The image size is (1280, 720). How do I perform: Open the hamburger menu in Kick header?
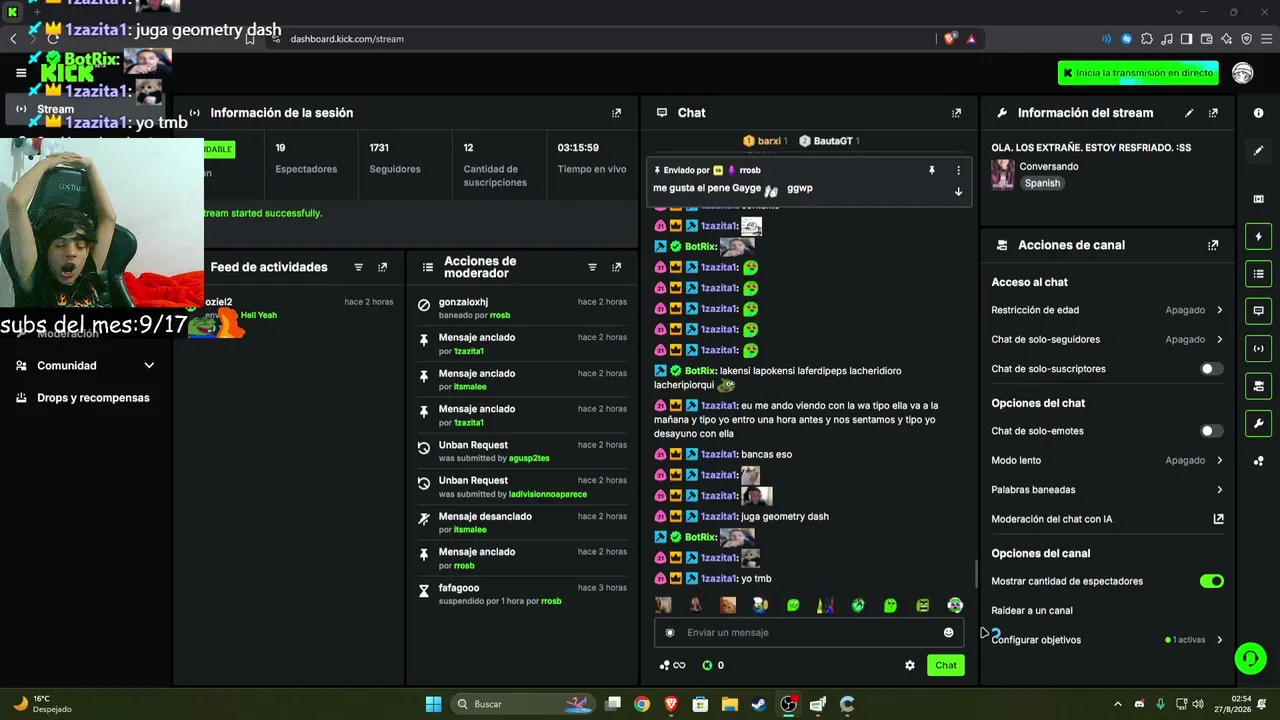click(x=21, y=73)
